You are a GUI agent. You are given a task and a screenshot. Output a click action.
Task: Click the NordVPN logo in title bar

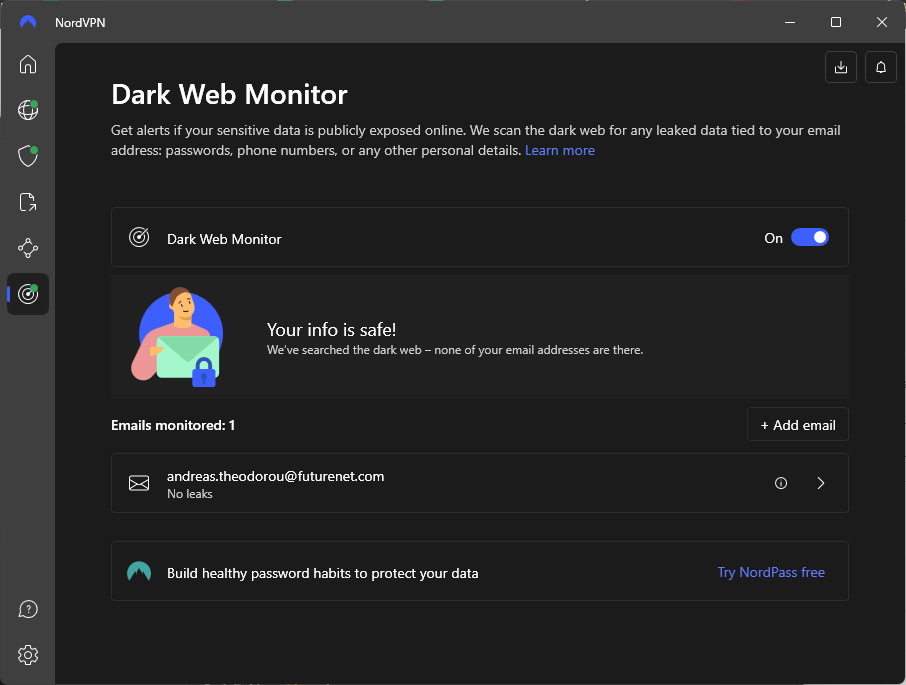(x=28, y=23)
